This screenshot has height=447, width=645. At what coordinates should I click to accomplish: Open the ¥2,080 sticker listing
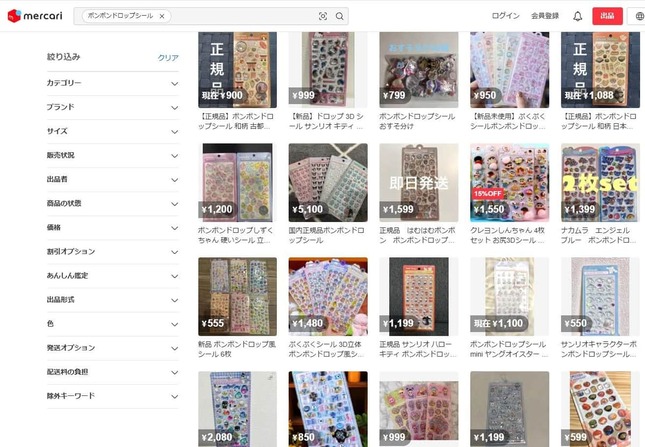click(237, 409)
